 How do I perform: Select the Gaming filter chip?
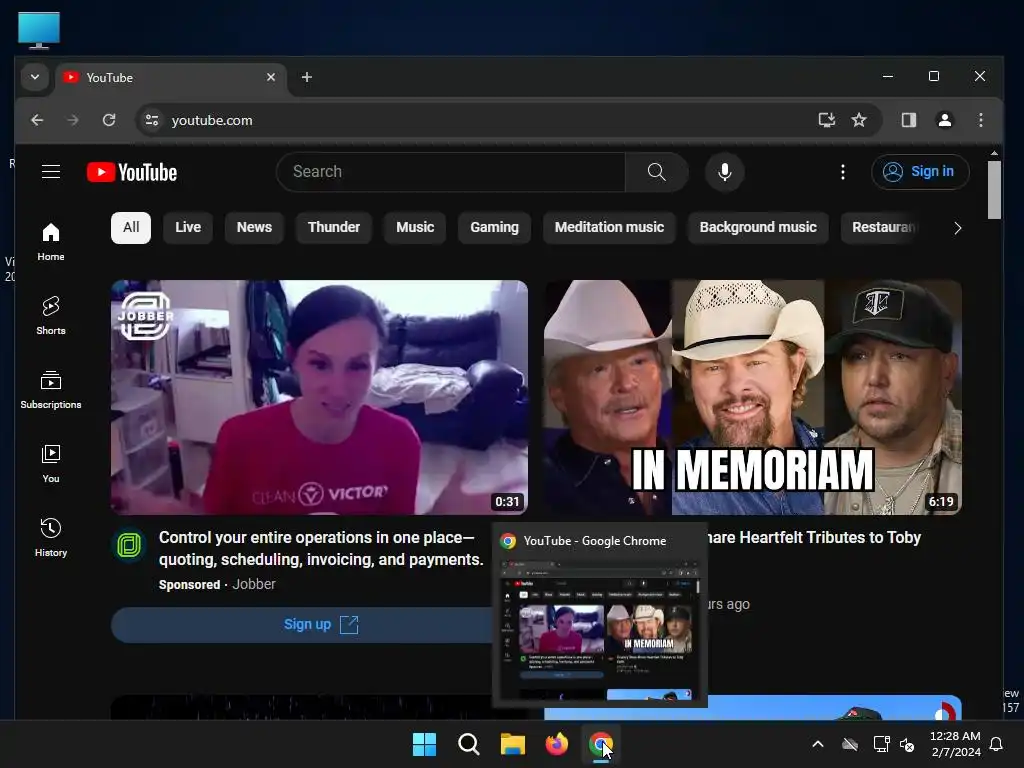(494, 227)
